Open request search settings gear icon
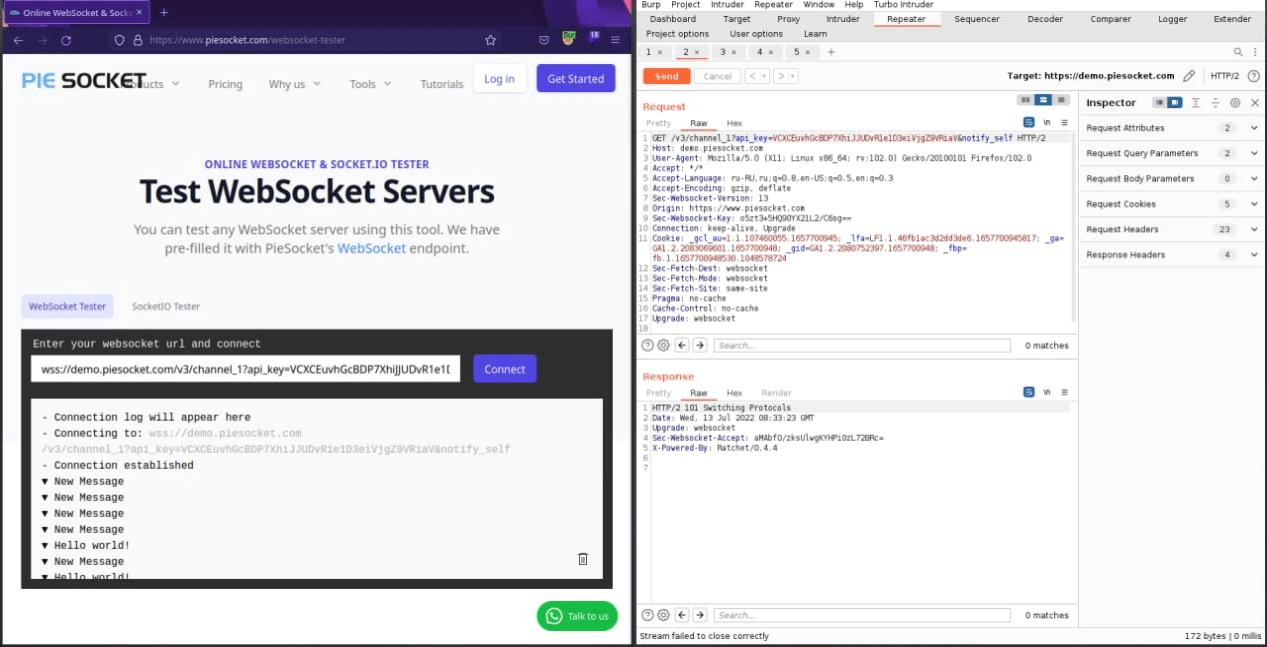Screen dimensions: 1267x647 tap(663, 345)
